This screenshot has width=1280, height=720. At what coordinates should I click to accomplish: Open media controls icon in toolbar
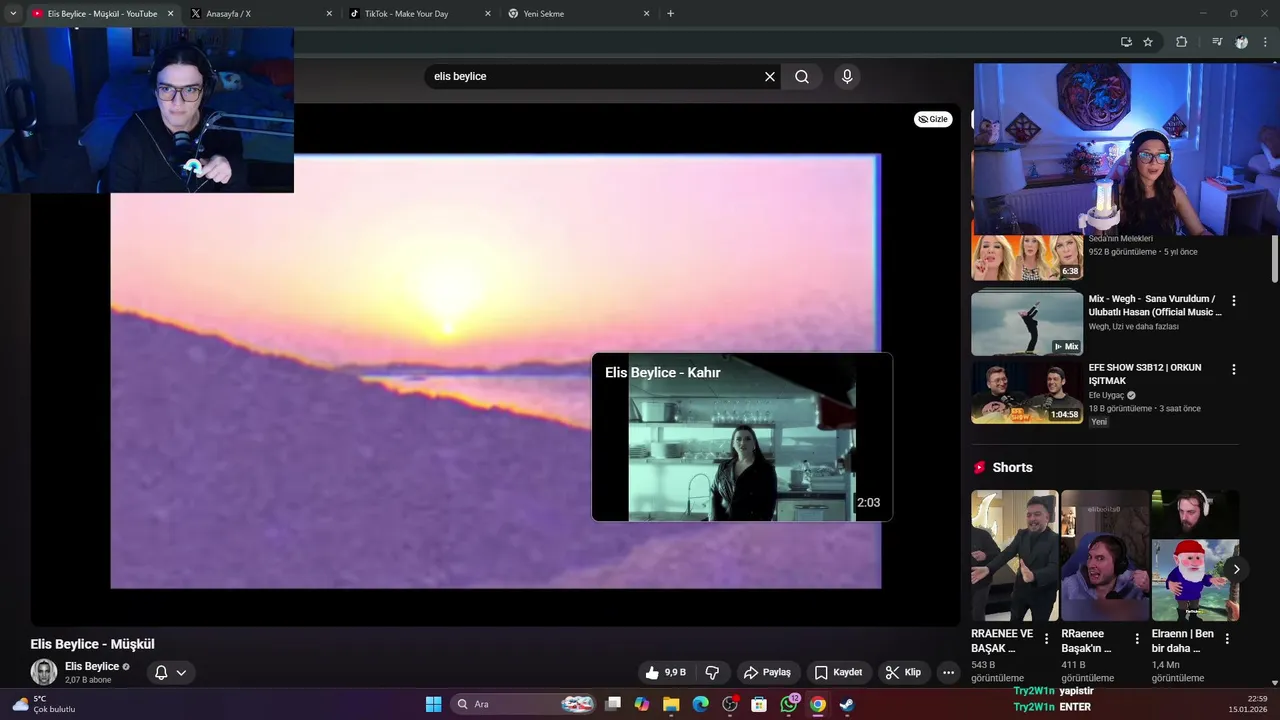[x=1217, y=42]
